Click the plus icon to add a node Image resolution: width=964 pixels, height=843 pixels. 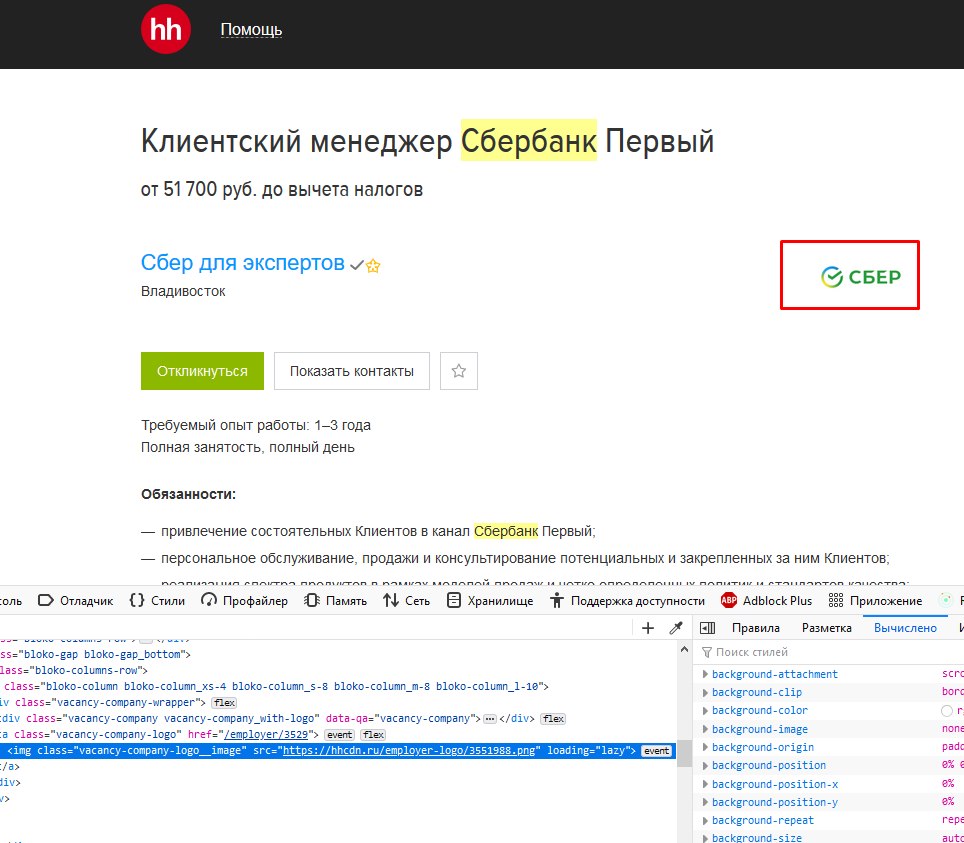(647, 628)
